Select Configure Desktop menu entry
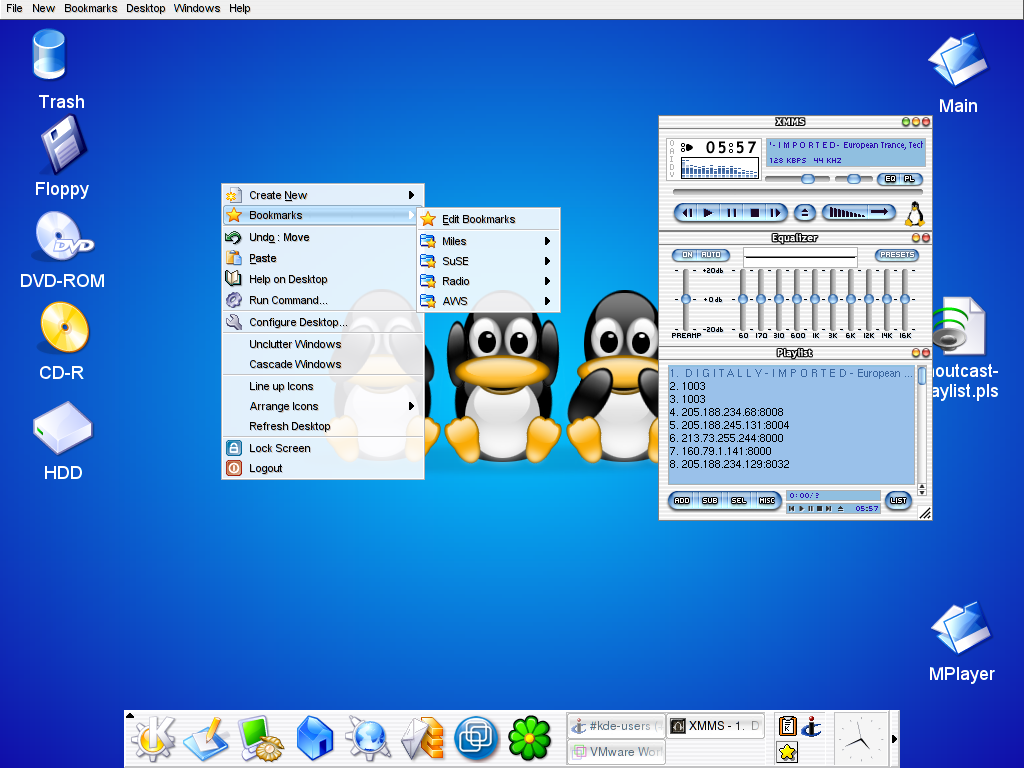Image resolution: width=1024 pixels, height=768 pixels. (x=323, y=322)
